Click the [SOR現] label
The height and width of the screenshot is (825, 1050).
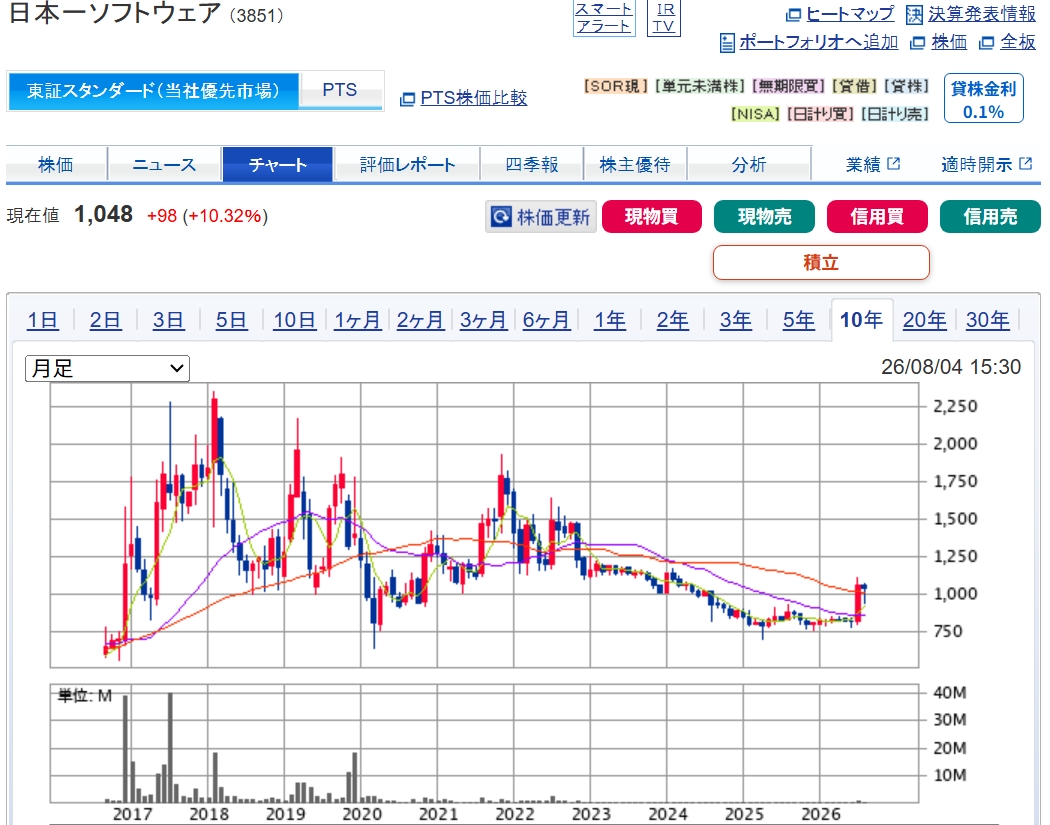pyautogui.click(x=615, y=86)
